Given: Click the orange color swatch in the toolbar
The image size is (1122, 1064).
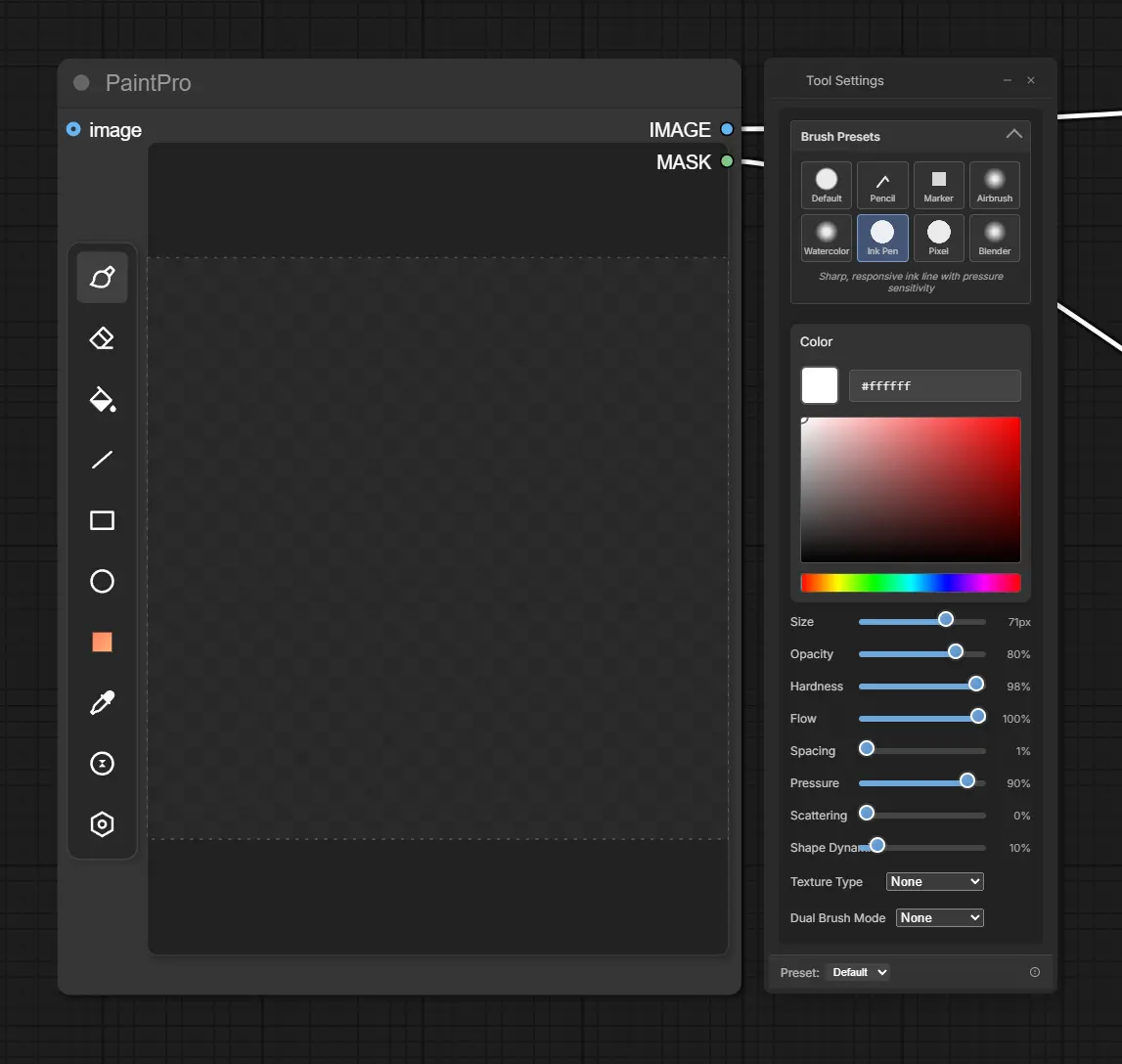Looking at the screenshot, I should tap(102, 643).
